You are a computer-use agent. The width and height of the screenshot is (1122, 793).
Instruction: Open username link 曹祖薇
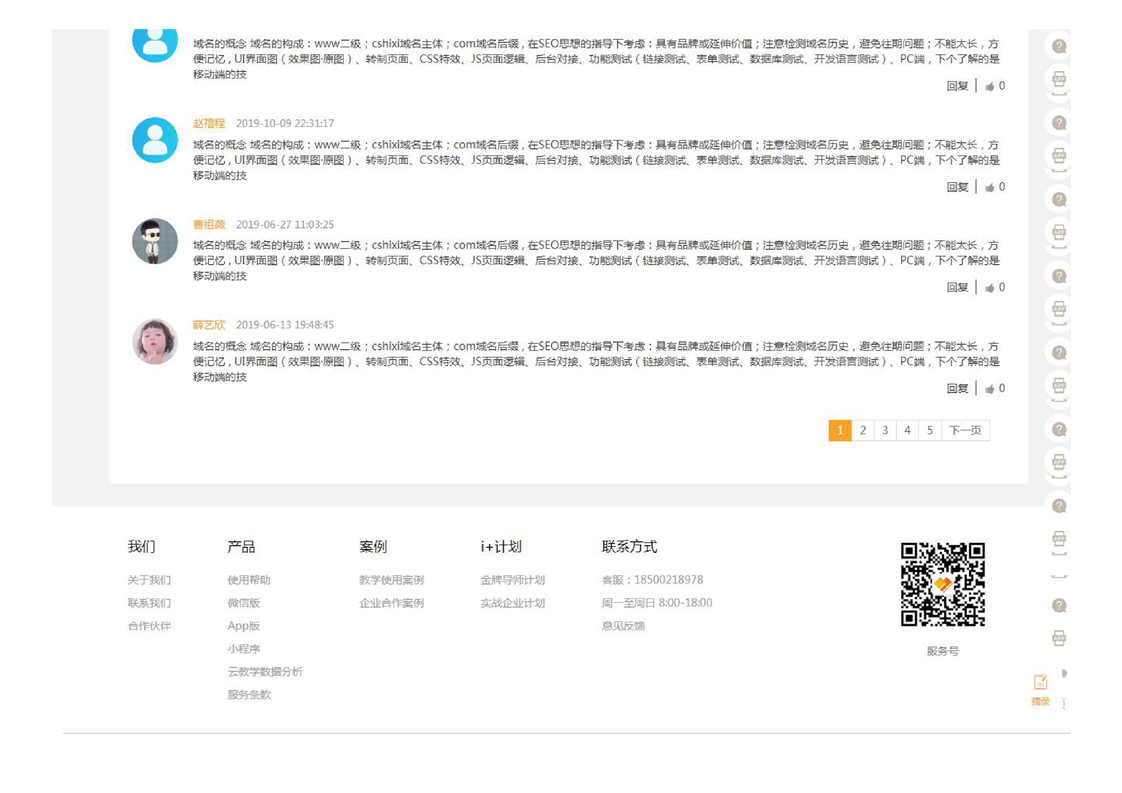(x=209, y=225)
